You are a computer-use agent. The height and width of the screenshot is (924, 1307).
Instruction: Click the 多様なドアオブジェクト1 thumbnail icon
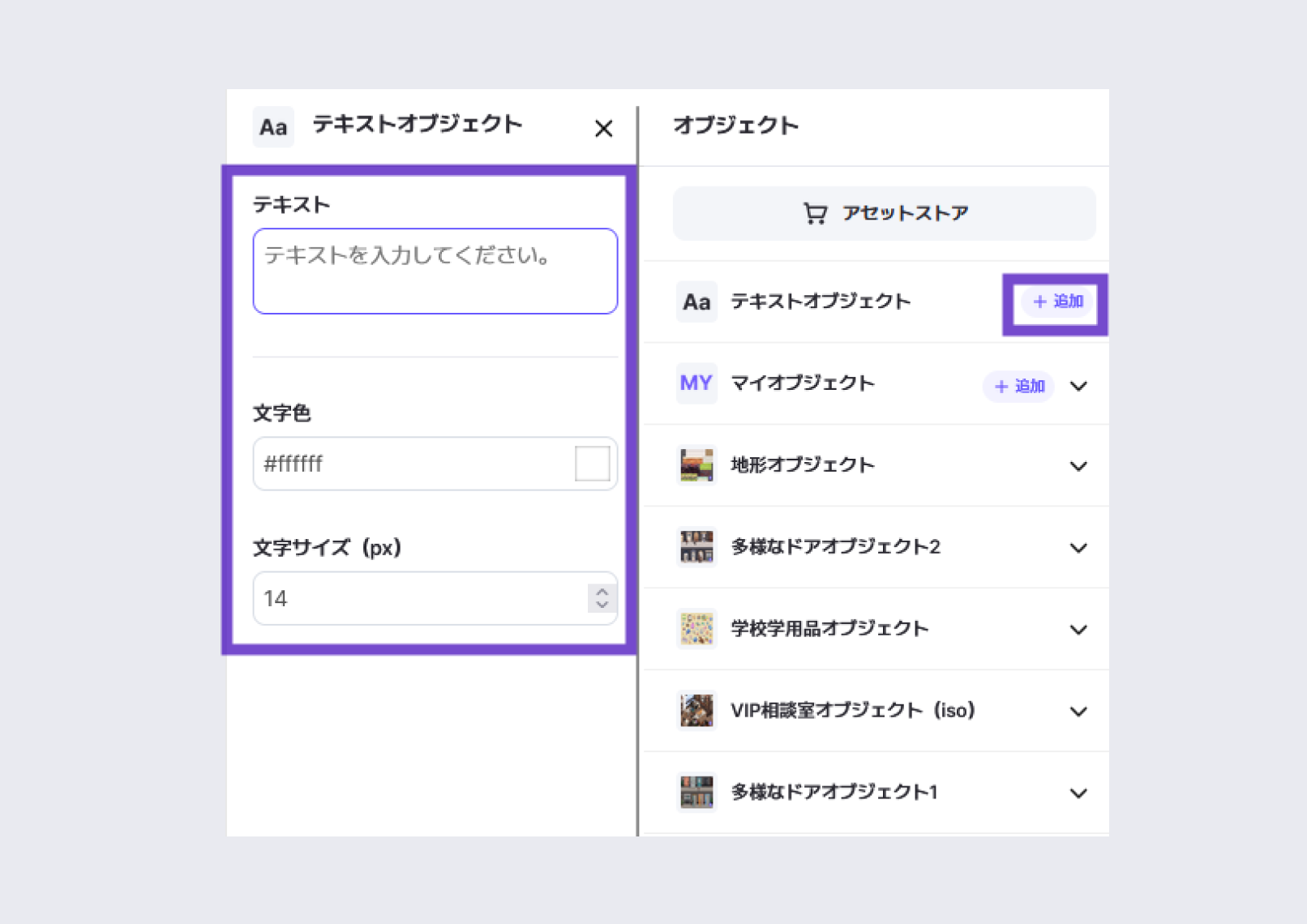point(696,792)
